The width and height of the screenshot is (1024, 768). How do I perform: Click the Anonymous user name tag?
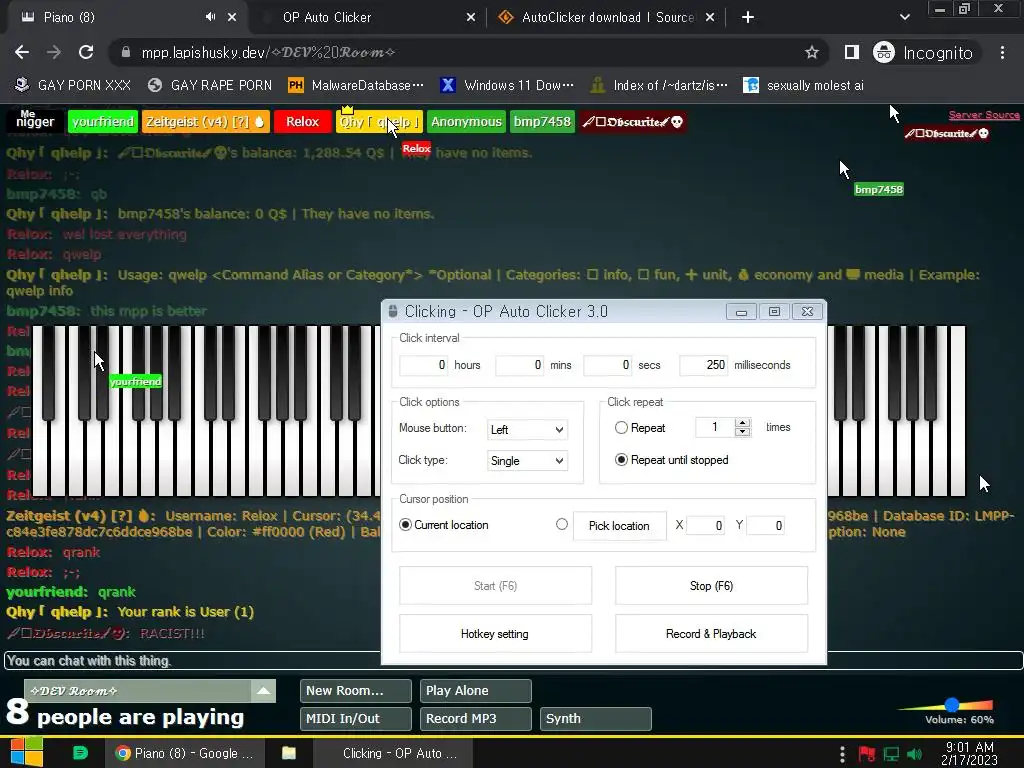click(x=466, y=121)
